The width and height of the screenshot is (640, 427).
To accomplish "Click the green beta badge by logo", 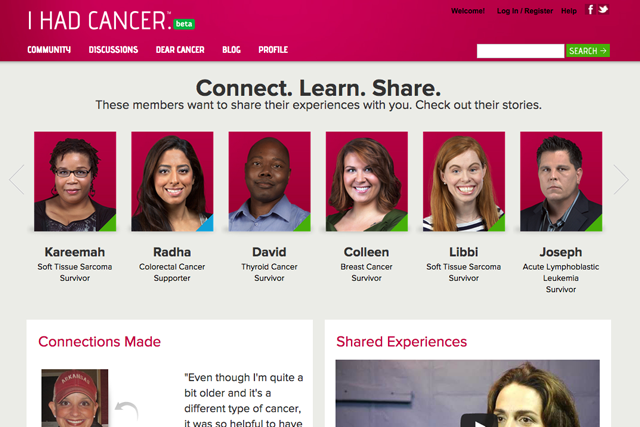I will [x=184, y=24].
